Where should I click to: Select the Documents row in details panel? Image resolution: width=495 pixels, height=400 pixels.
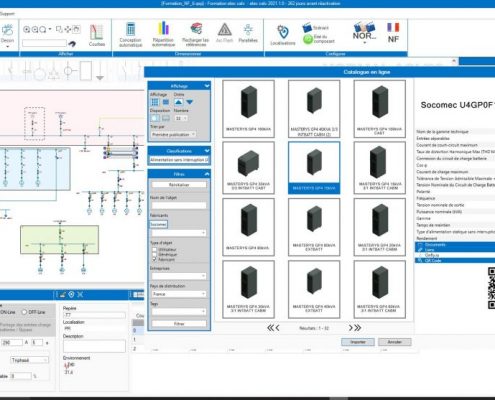[455, 245]
